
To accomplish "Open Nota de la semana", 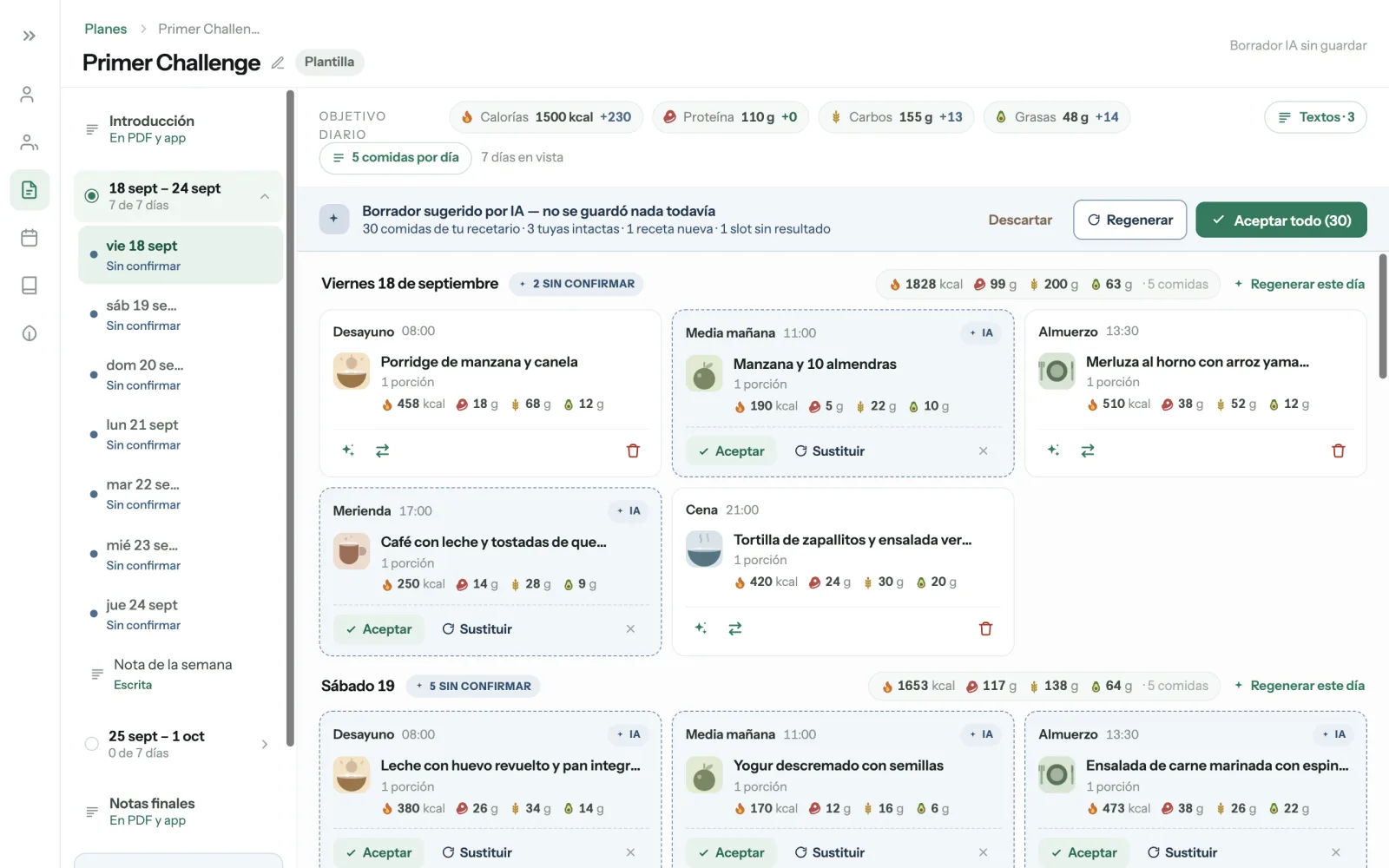I will pyautogui.click(x=181, y=674).
